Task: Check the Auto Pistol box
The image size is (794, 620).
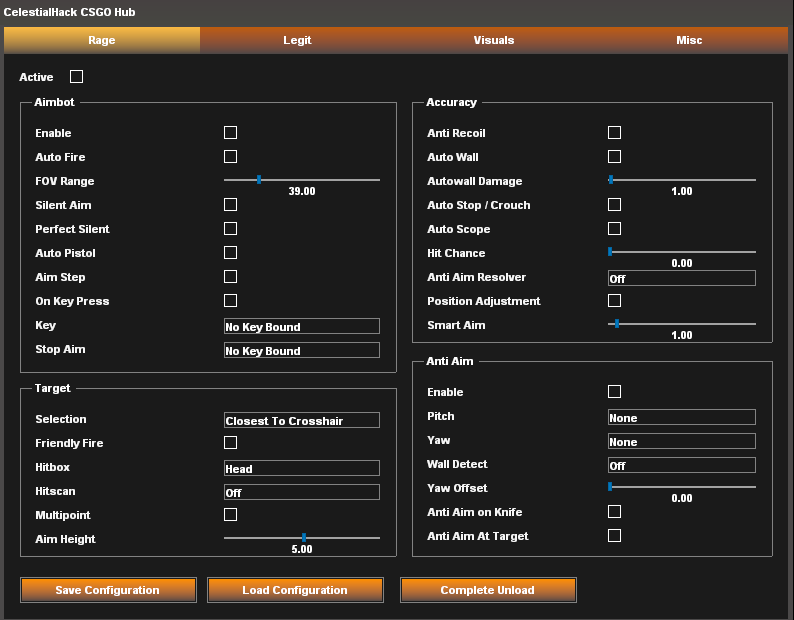Action: [x=230, y=253]
